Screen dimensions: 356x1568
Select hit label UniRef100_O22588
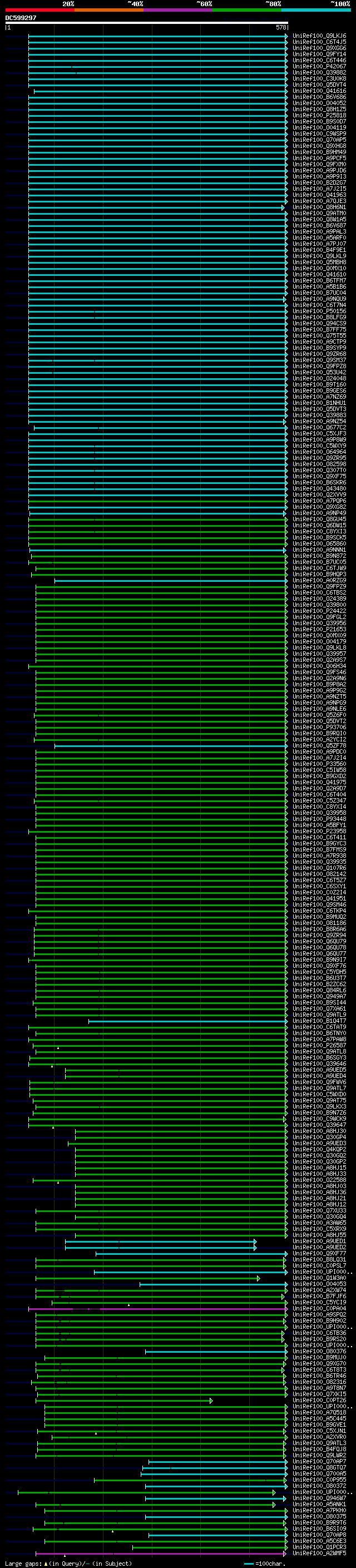pyautogui.click(x=319, y=1180)
